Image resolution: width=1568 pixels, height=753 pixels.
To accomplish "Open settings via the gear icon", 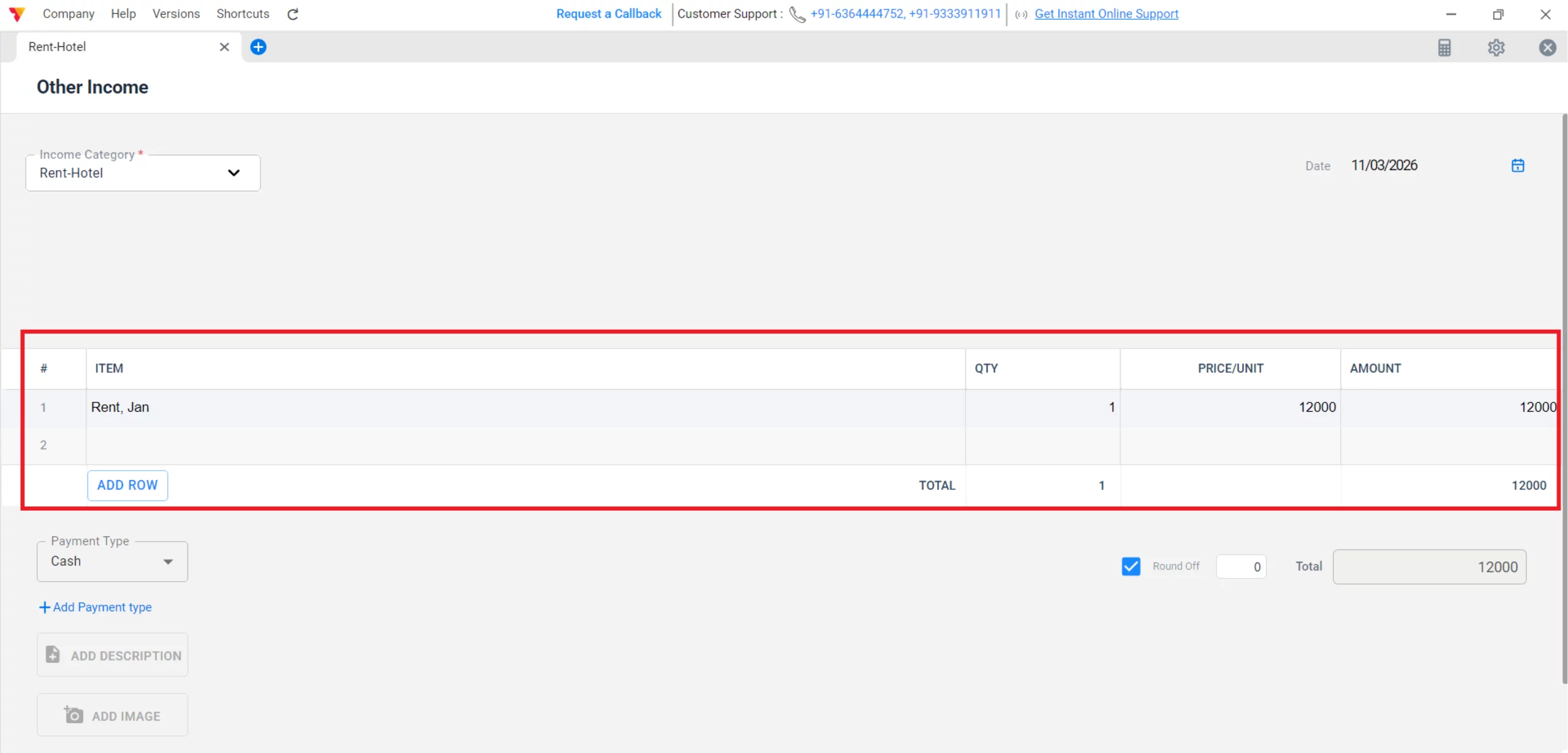I will [1496, 48].
